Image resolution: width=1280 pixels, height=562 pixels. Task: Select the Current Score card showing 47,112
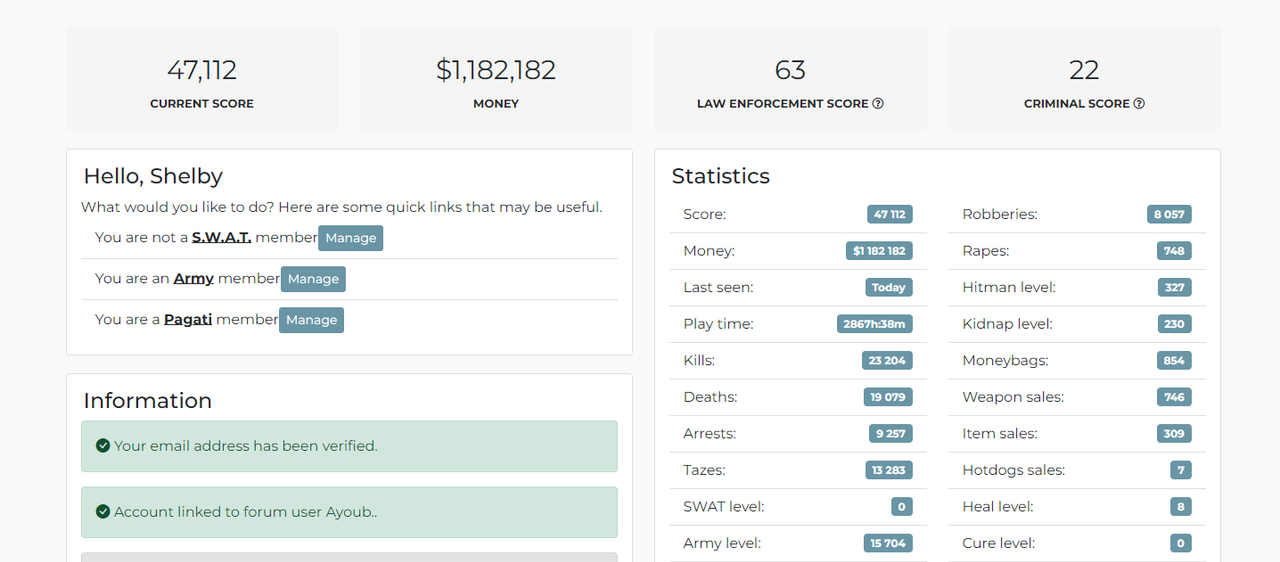(x=202, y=79)
